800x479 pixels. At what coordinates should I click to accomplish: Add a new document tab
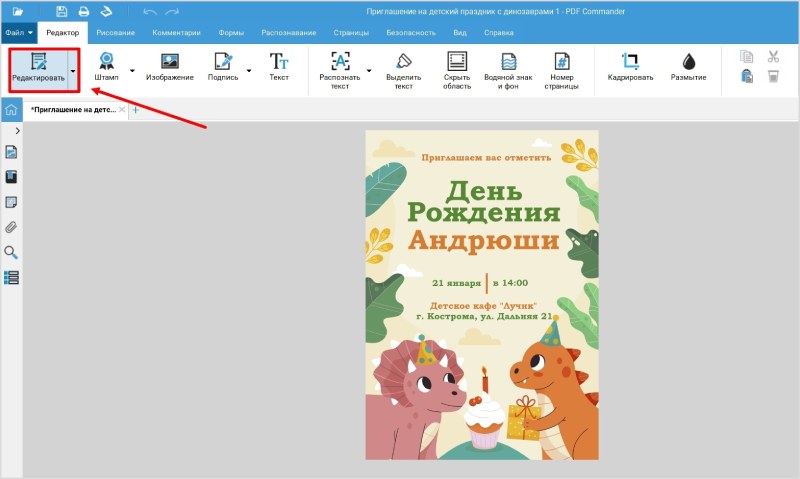pyautogui.click(x=136, y=110)
